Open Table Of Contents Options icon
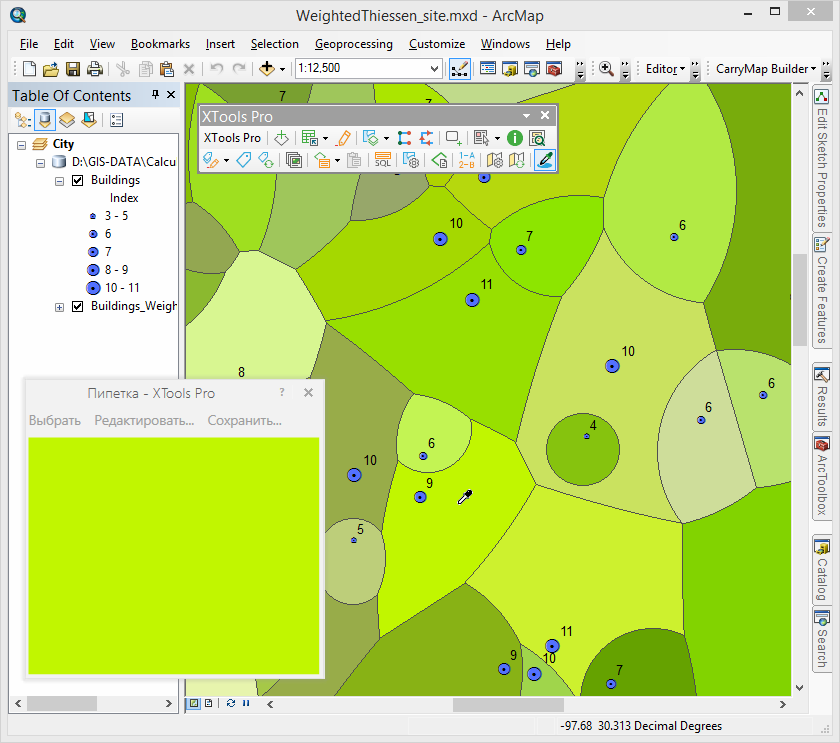Screen dimensions: 840x743 [x=116, y=120]
